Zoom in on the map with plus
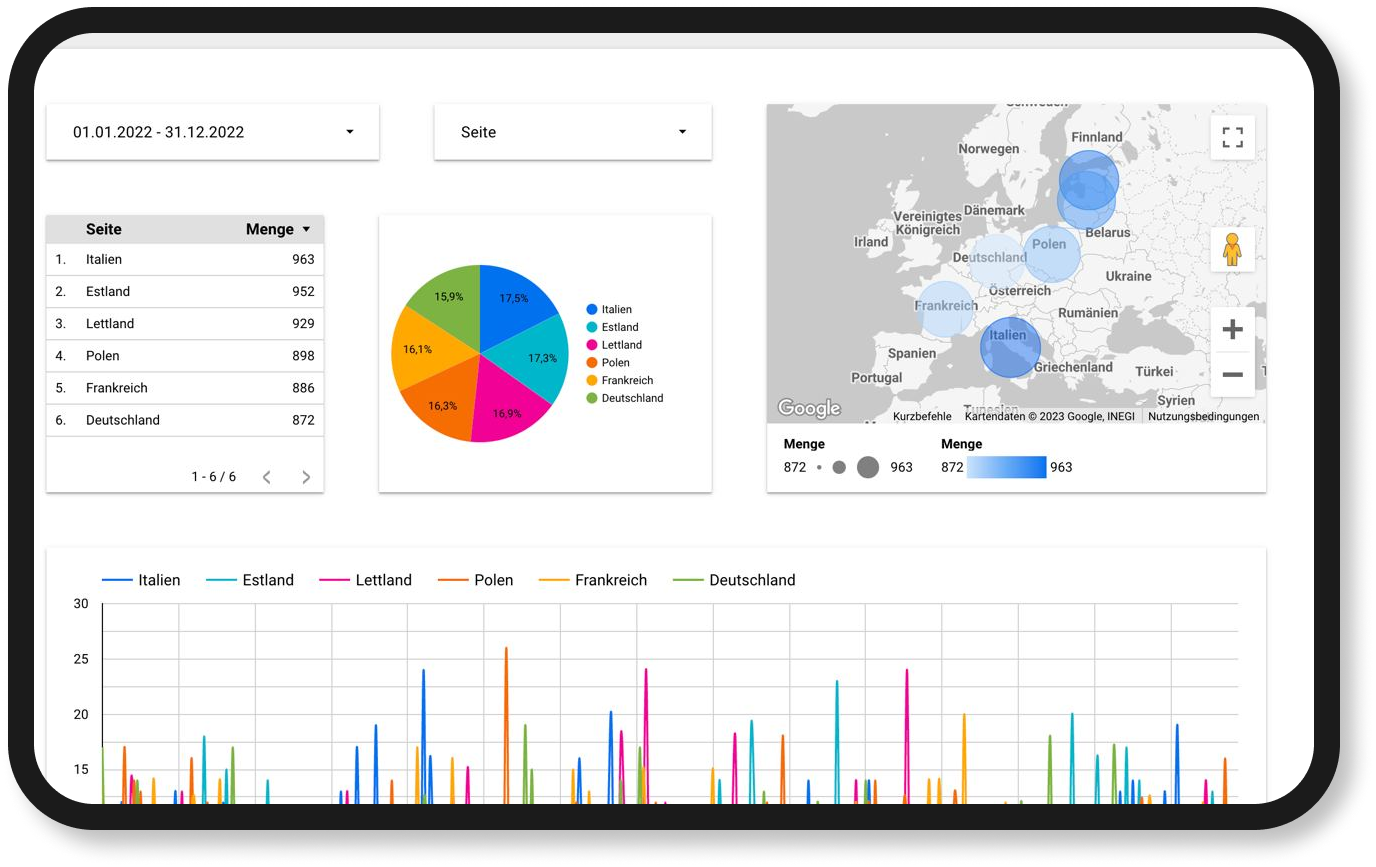This screenshot has height=867, width=1376. (1232, 329)
